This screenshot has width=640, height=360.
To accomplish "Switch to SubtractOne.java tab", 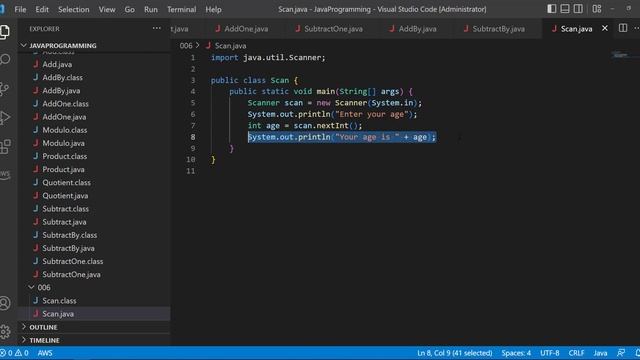I will 329,29.
